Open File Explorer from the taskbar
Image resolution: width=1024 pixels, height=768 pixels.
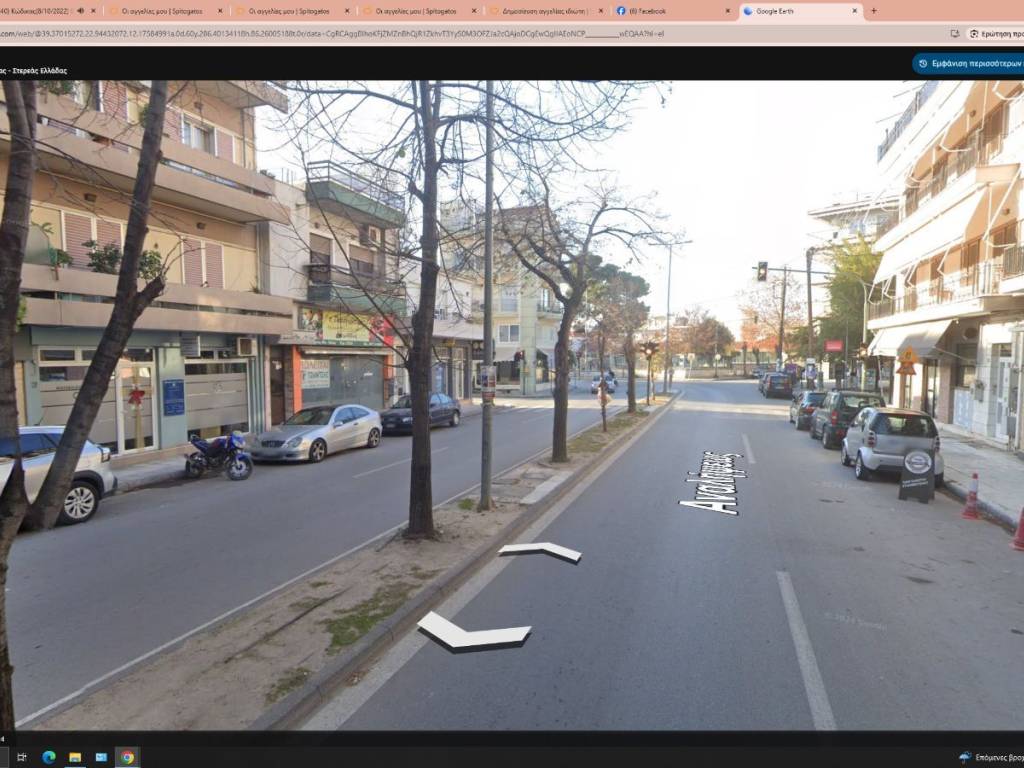tap(75, 757)
